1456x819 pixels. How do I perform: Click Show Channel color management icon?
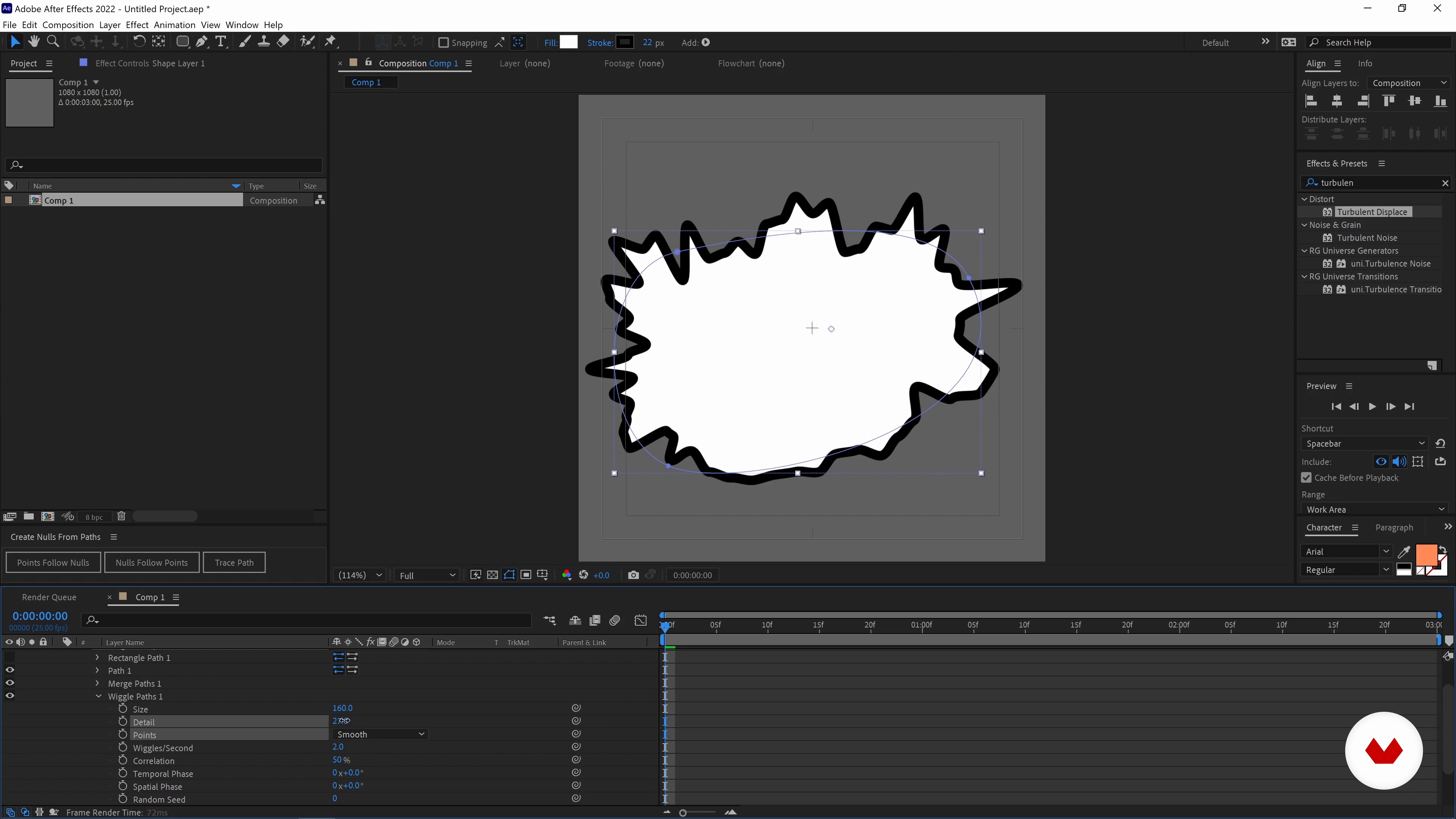(566, 575)
